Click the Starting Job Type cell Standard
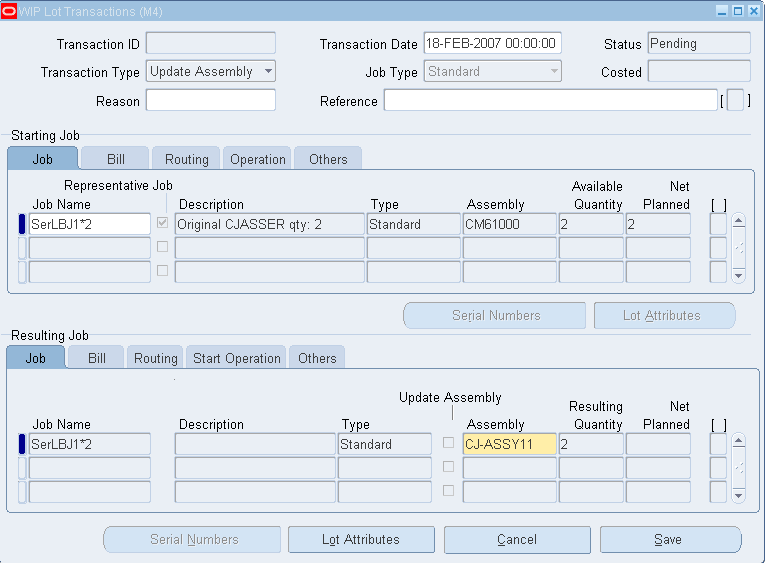 (413, 224)
